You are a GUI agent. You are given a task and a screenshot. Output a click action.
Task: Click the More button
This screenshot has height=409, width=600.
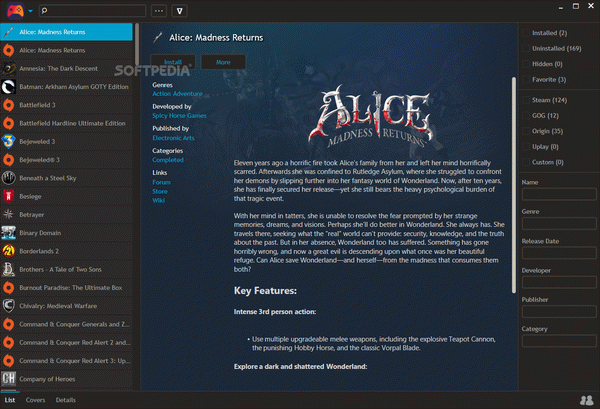[x=223, y=62]
